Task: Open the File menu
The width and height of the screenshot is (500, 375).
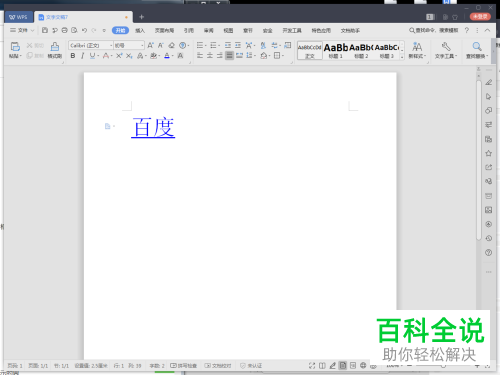Action: tap(22, 30)
